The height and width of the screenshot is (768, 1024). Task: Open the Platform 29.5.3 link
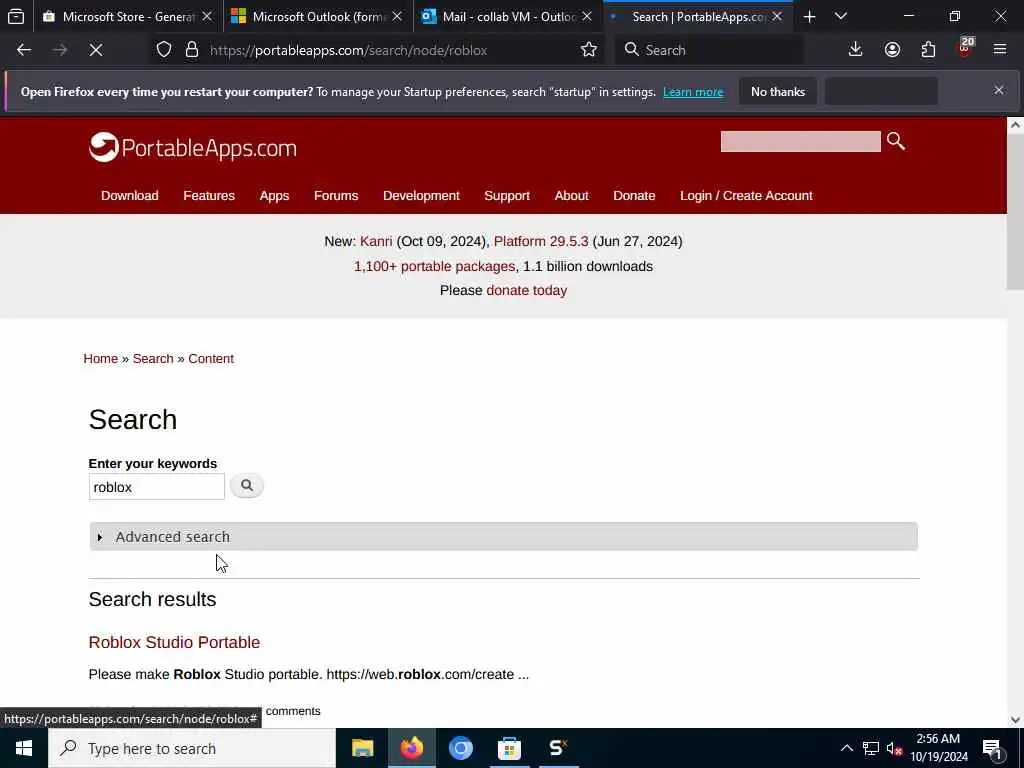click(541, 242)
